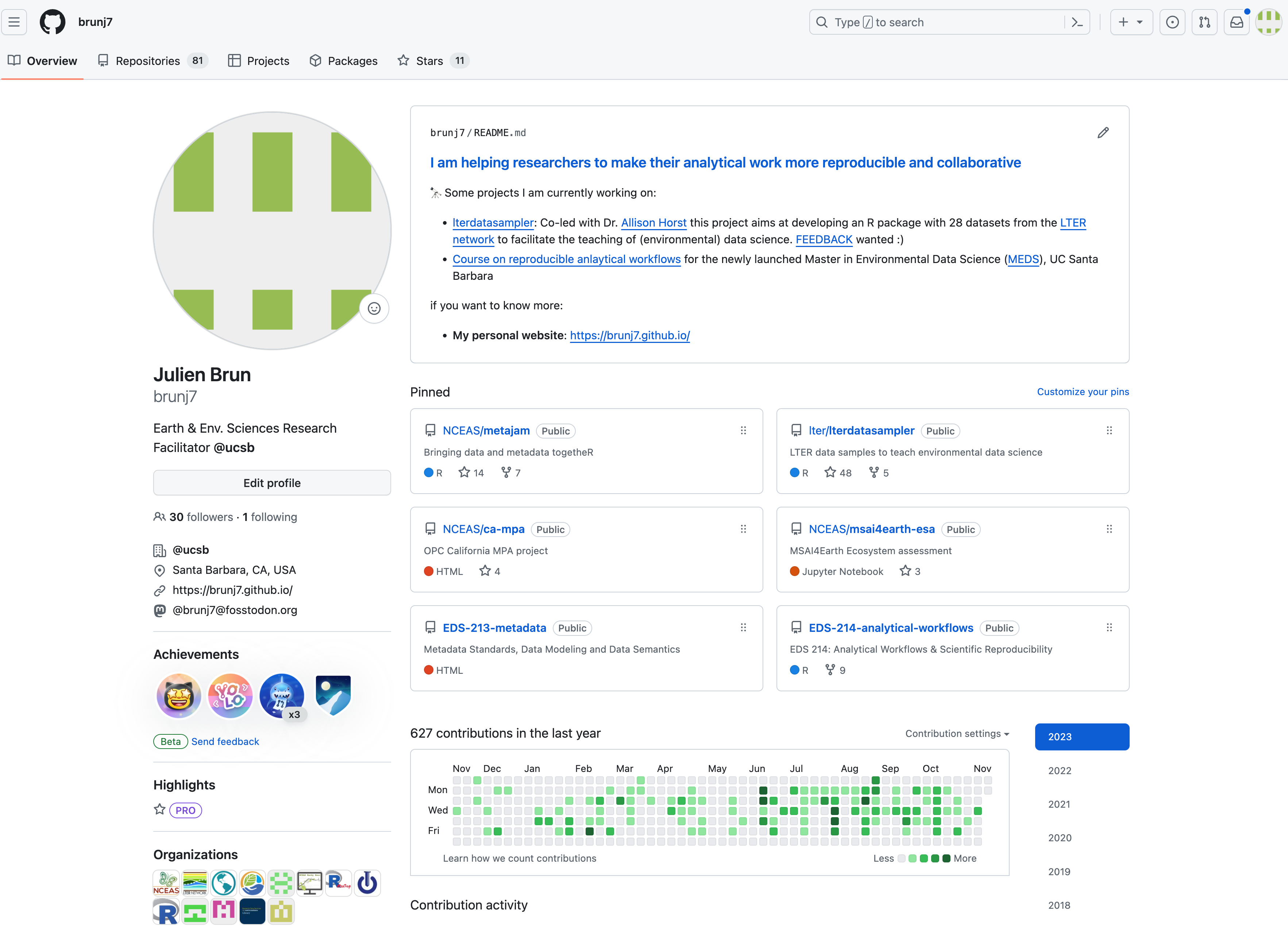Open the command palette icon
The width and height of the screenshot is (1288, 931).
[1077, 22]
